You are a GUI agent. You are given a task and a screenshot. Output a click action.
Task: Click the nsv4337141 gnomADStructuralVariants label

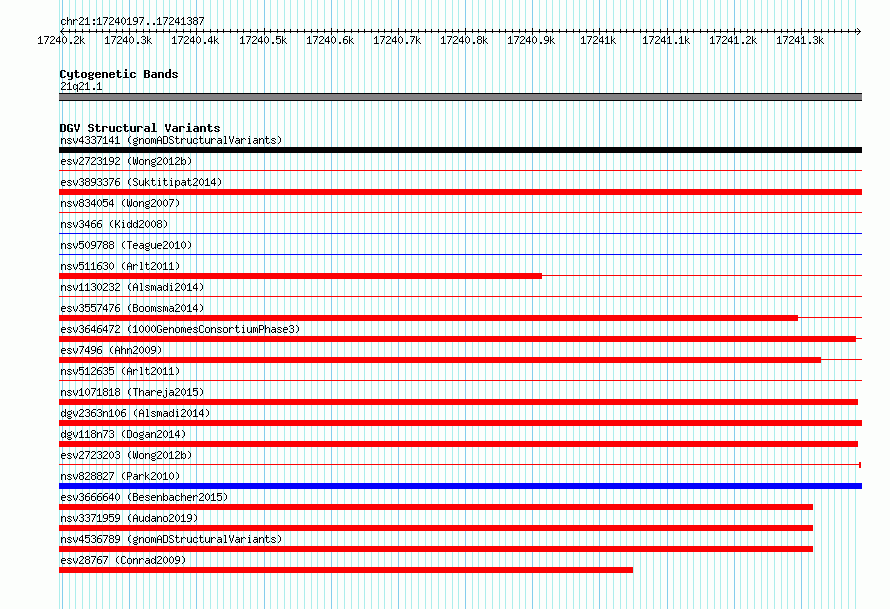click(171, 140)
